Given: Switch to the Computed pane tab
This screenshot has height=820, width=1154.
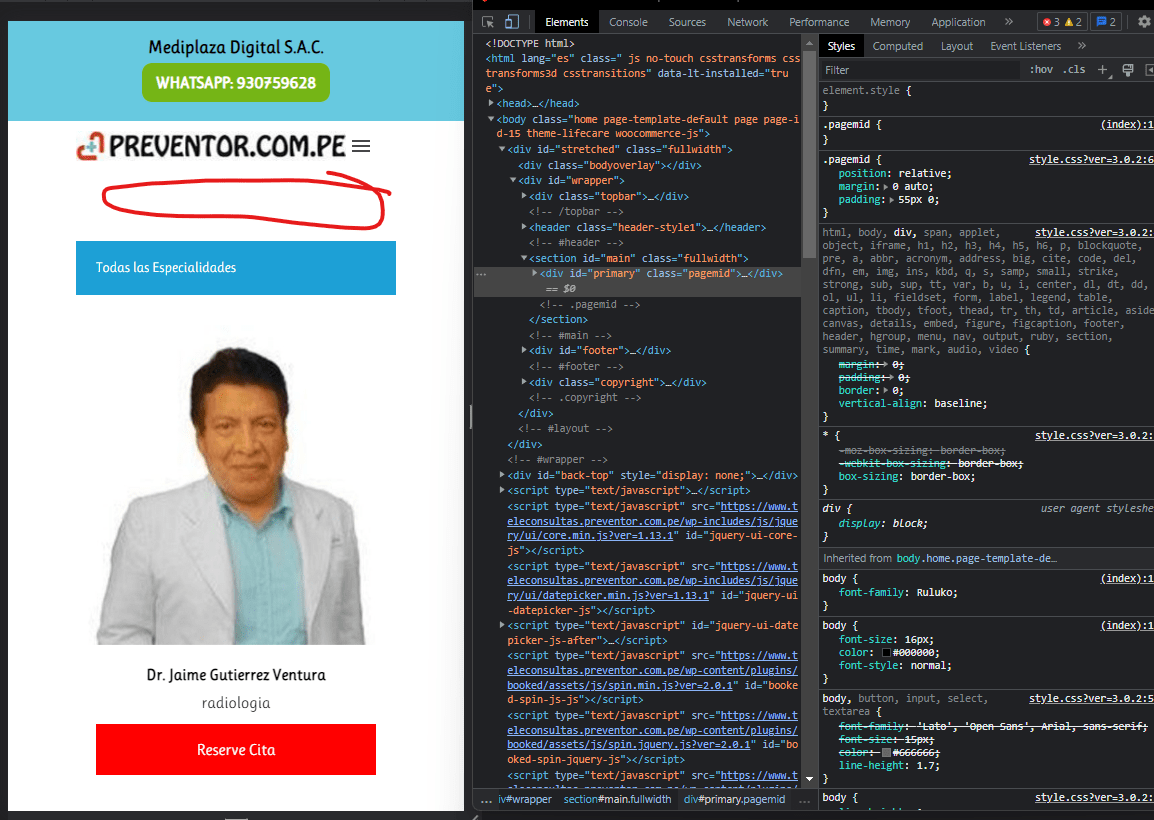Looking at the screenshot, I should [897, 46].
